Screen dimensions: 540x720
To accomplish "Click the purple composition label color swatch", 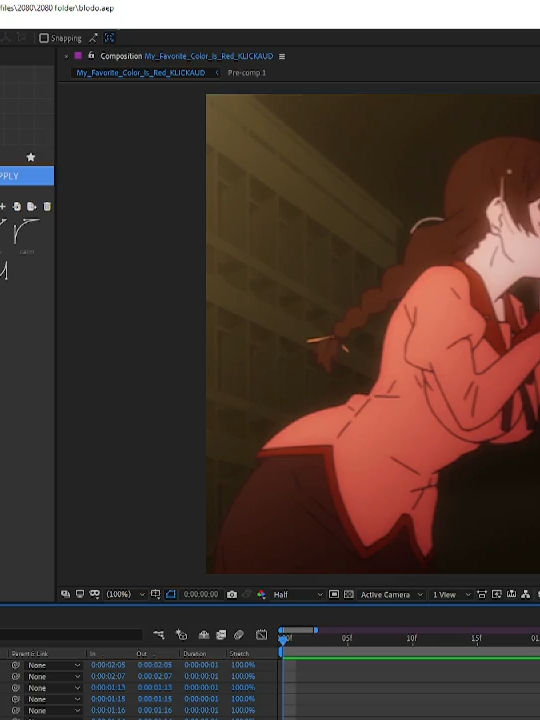I will coord(78,56).
